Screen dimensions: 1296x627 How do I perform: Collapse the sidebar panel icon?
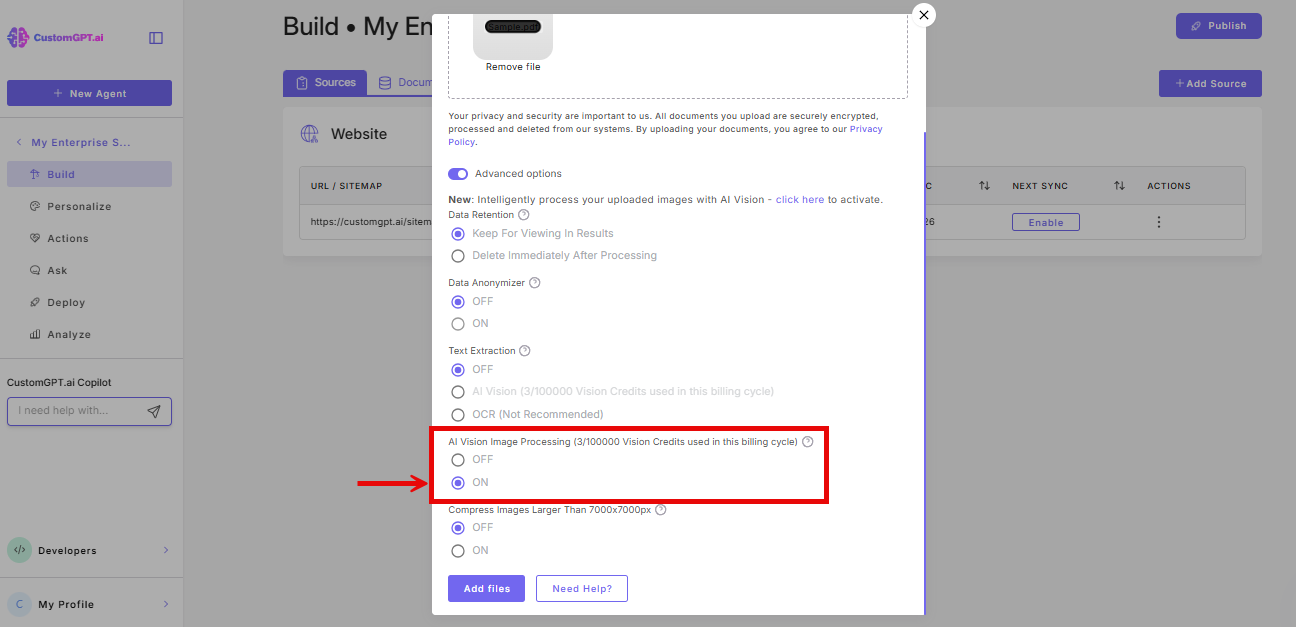click(x=156, y=38)
